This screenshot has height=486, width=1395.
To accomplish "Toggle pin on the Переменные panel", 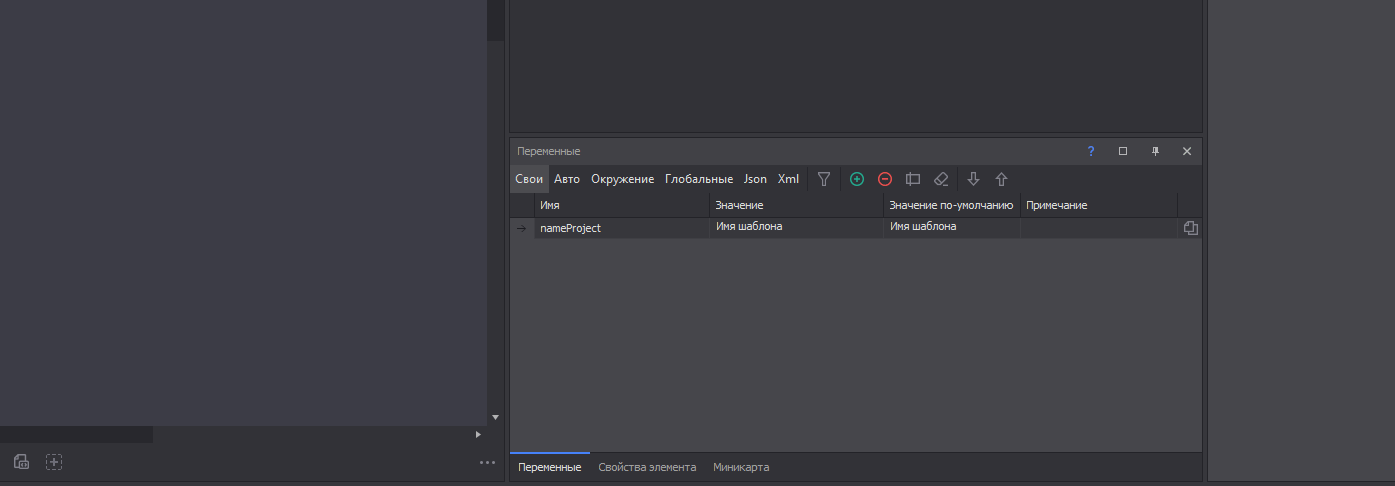I will tap(1155, 151).
